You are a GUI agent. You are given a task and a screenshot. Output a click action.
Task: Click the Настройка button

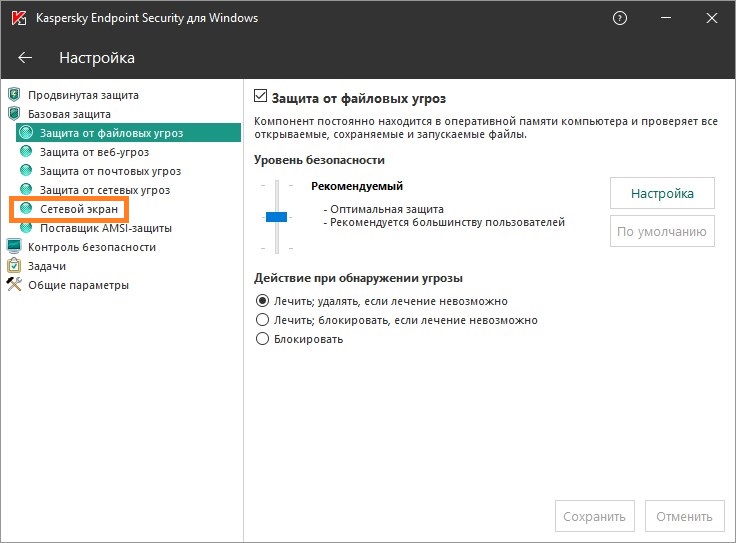pos(662,193)
